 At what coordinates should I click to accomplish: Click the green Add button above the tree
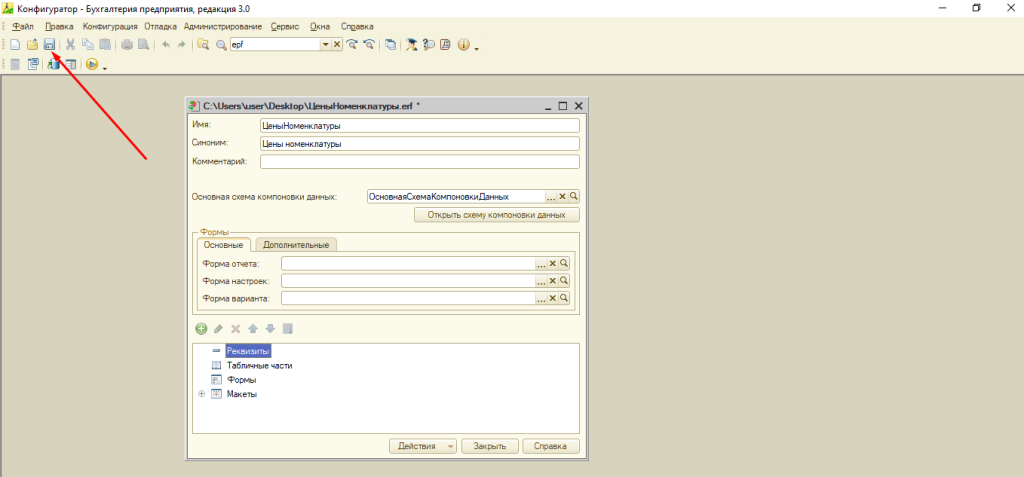pyautogui.click(x=201, y=328)
